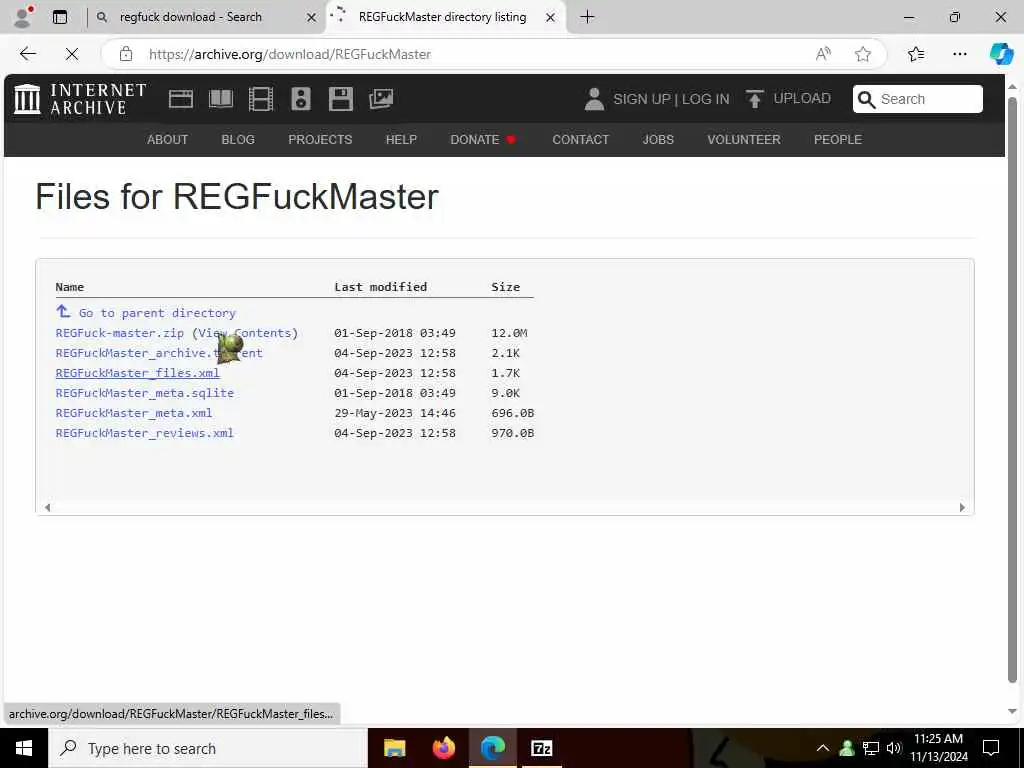Image resolution: width=1024 pixels, height=768 pixels.
Task: Click the browser address bar URL
Action: click(x=290, y=54)
